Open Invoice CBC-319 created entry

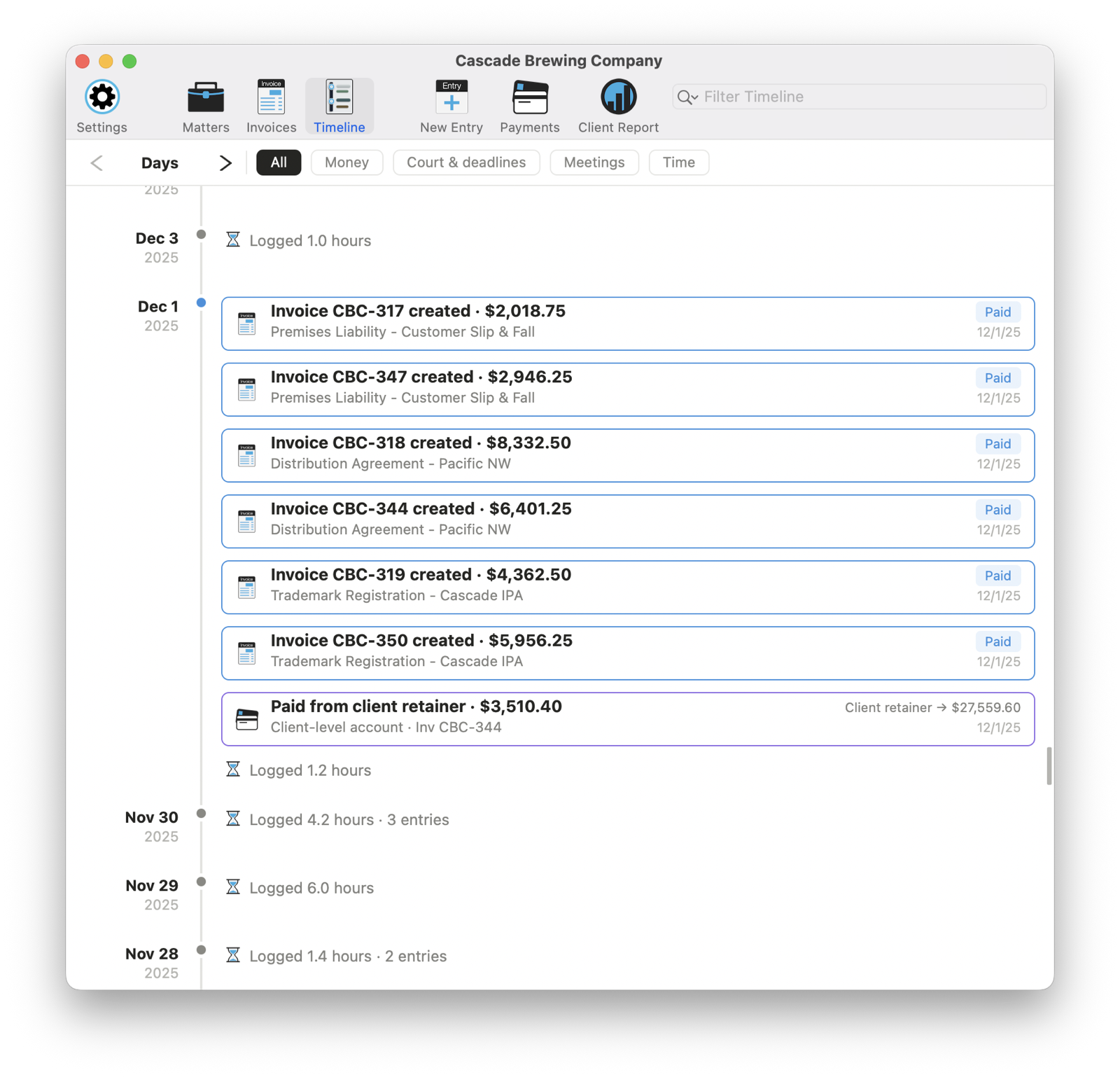[628, 587]
